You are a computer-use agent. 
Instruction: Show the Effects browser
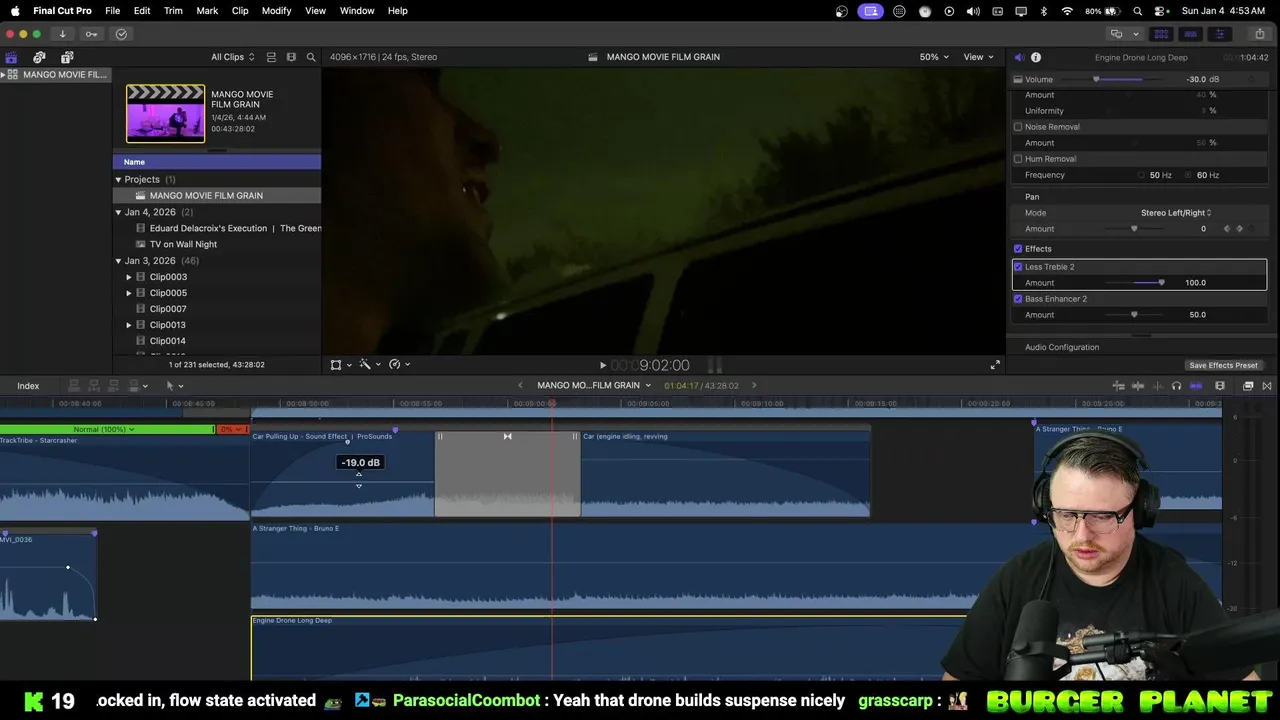(x=1248, y=386)
